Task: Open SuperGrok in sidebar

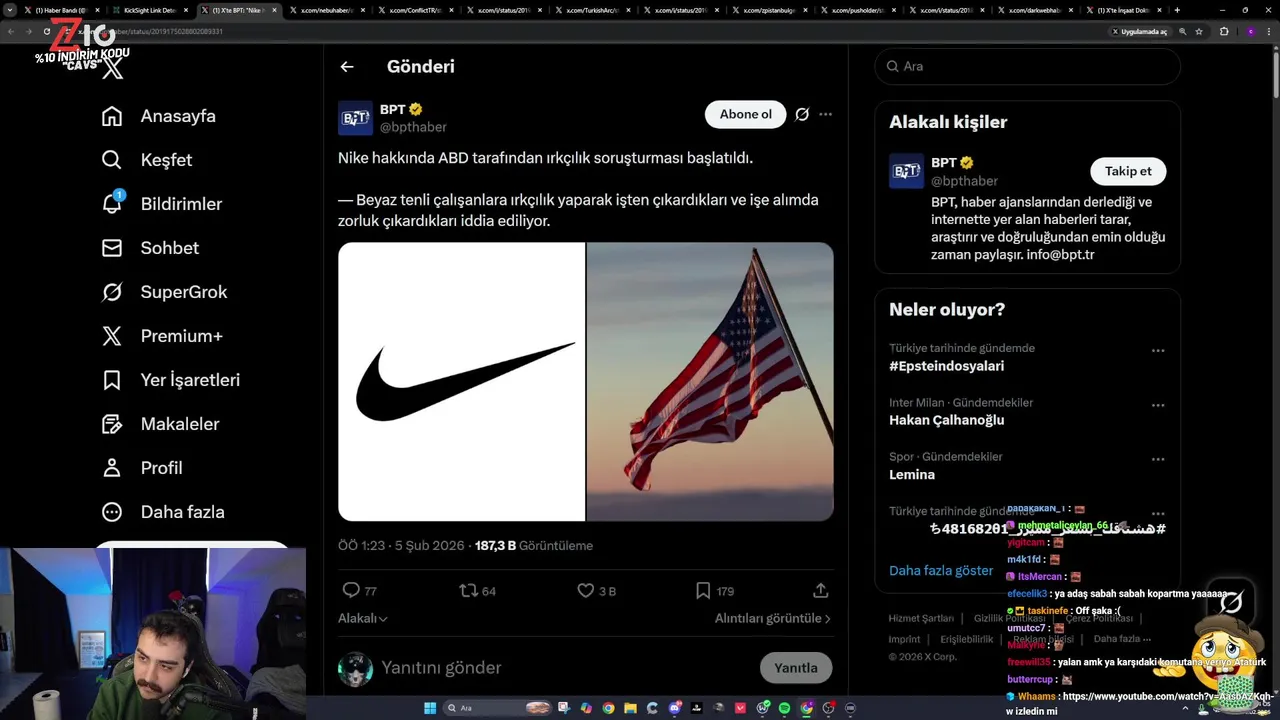Action: coord(164,292)
